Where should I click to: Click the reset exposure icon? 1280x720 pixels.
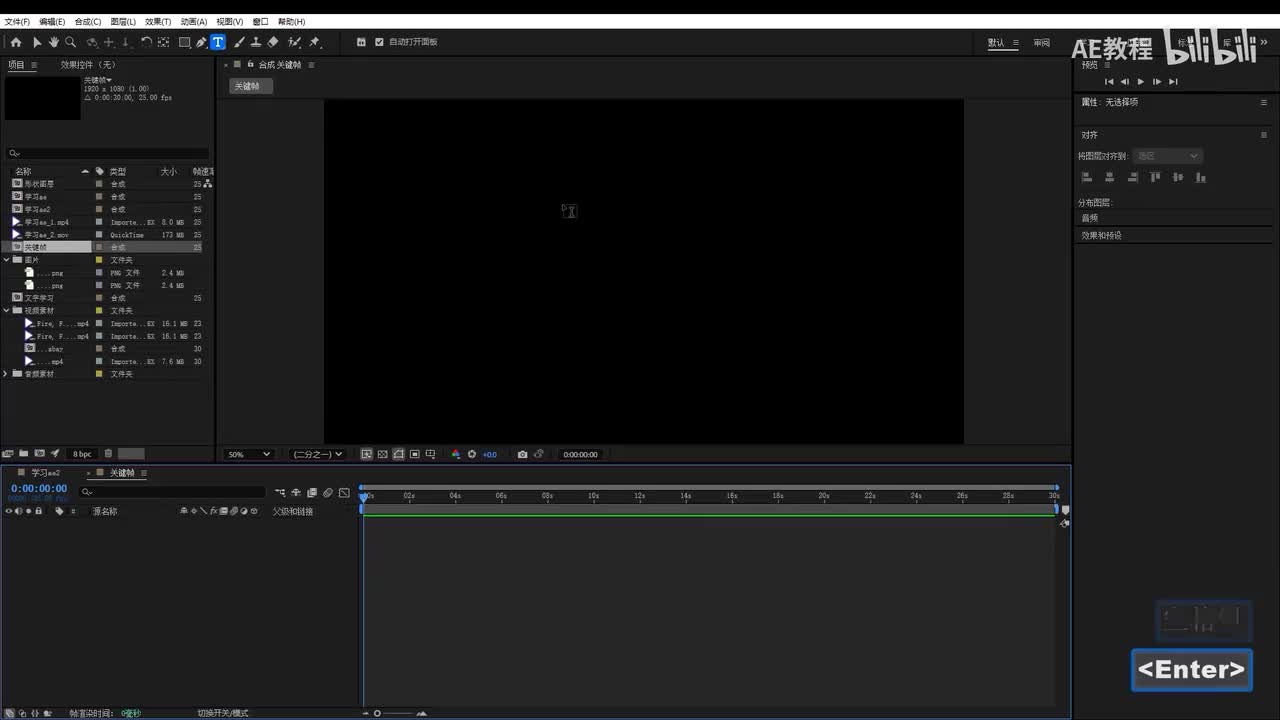472,454
